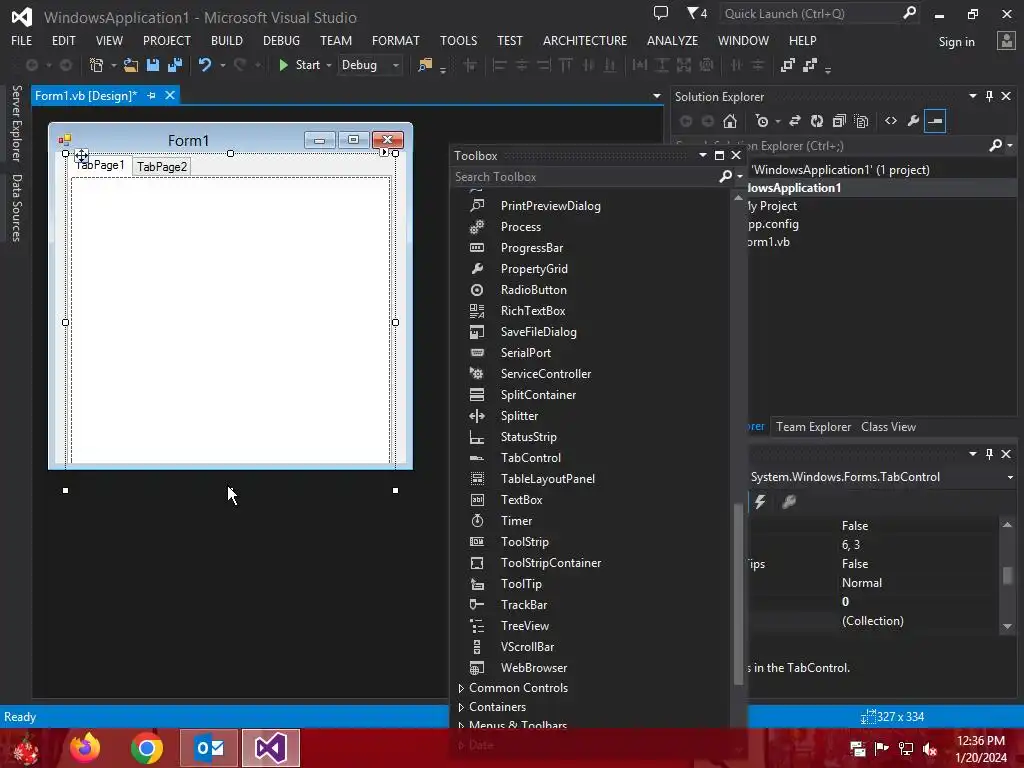Click the Save All toolbar icon
Image resolution: width=1024 pixels, height=768 pixels.
pos(175,65)
